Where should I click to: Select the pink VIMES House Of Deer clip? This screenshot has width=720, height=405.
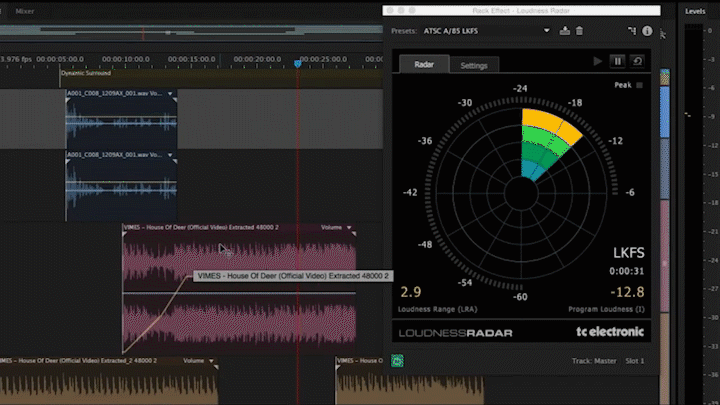pyautogui.click(x=239, y=289)
